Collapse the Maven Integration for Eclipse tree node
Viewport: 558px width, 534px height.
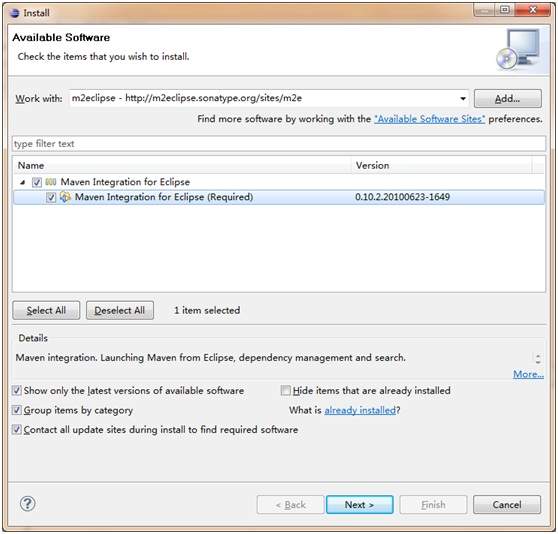[x=23, y=183]
